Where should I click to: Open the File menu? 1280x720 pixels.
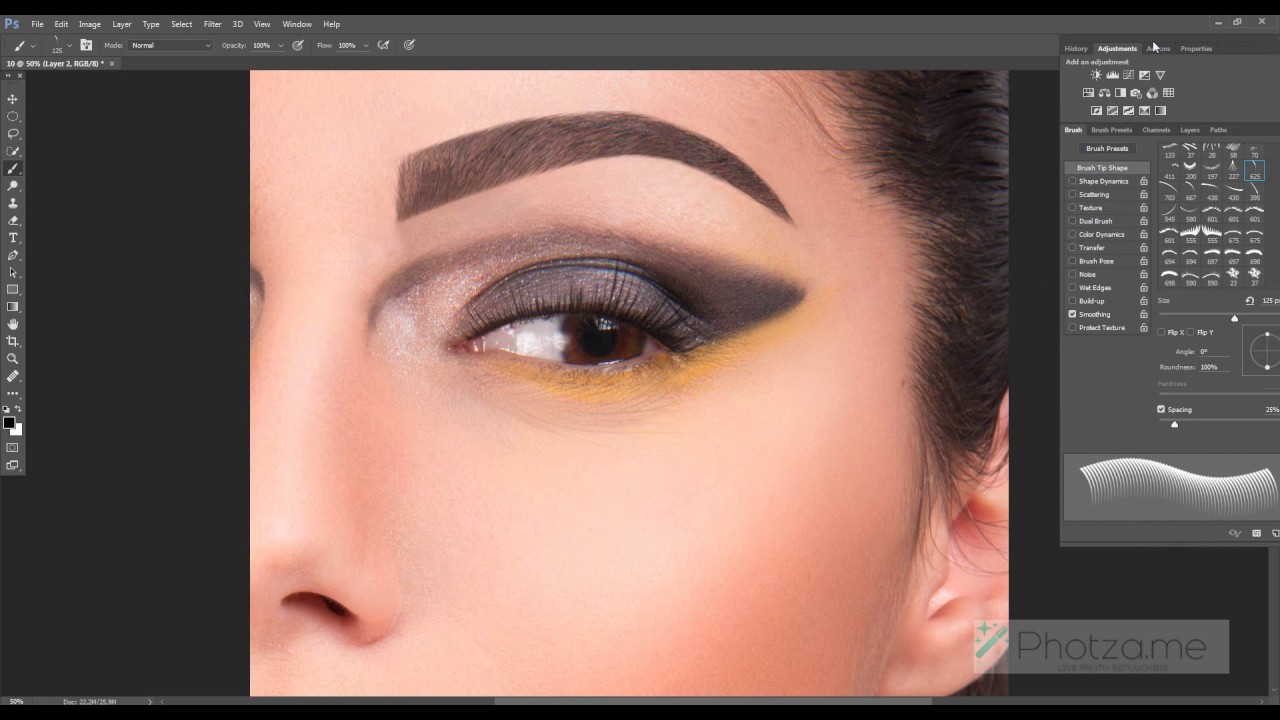click(37, 24)
